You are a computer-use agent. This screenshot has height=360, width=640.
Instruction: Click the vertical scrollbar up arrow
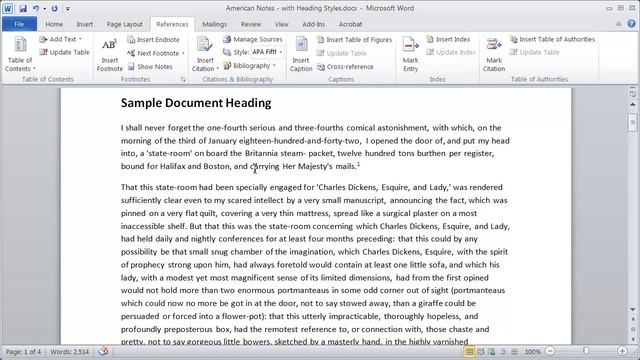click(x=633, y=105)
